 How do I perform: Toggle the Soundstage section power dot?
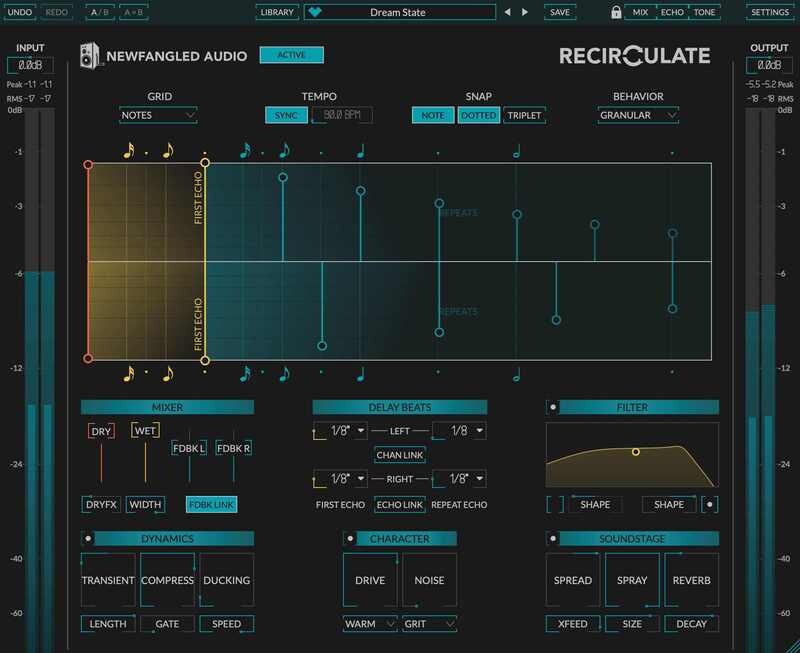click(553, 539)
